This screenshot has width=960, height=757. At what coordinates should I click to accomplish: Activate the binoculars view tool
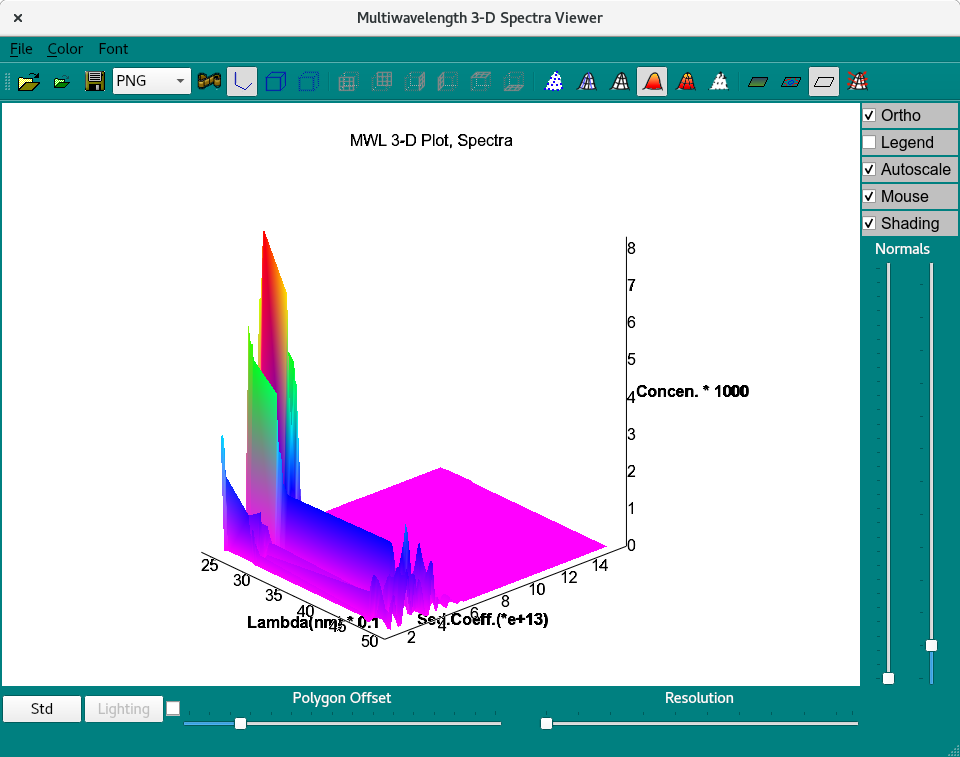tap(209, 81)
